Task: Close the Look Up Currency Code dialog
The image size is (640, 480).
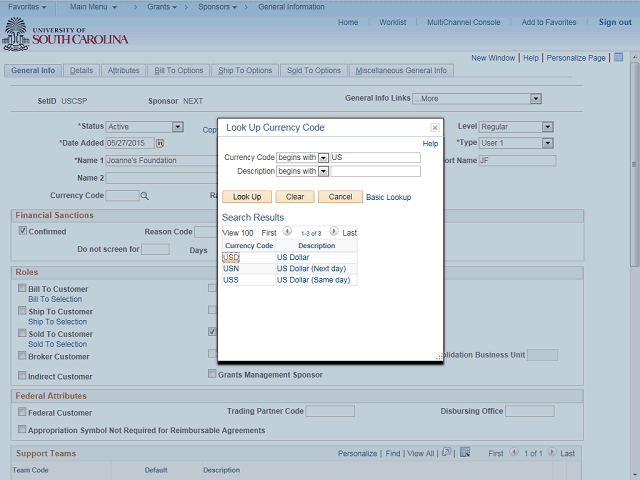Action: coord(434,128)
